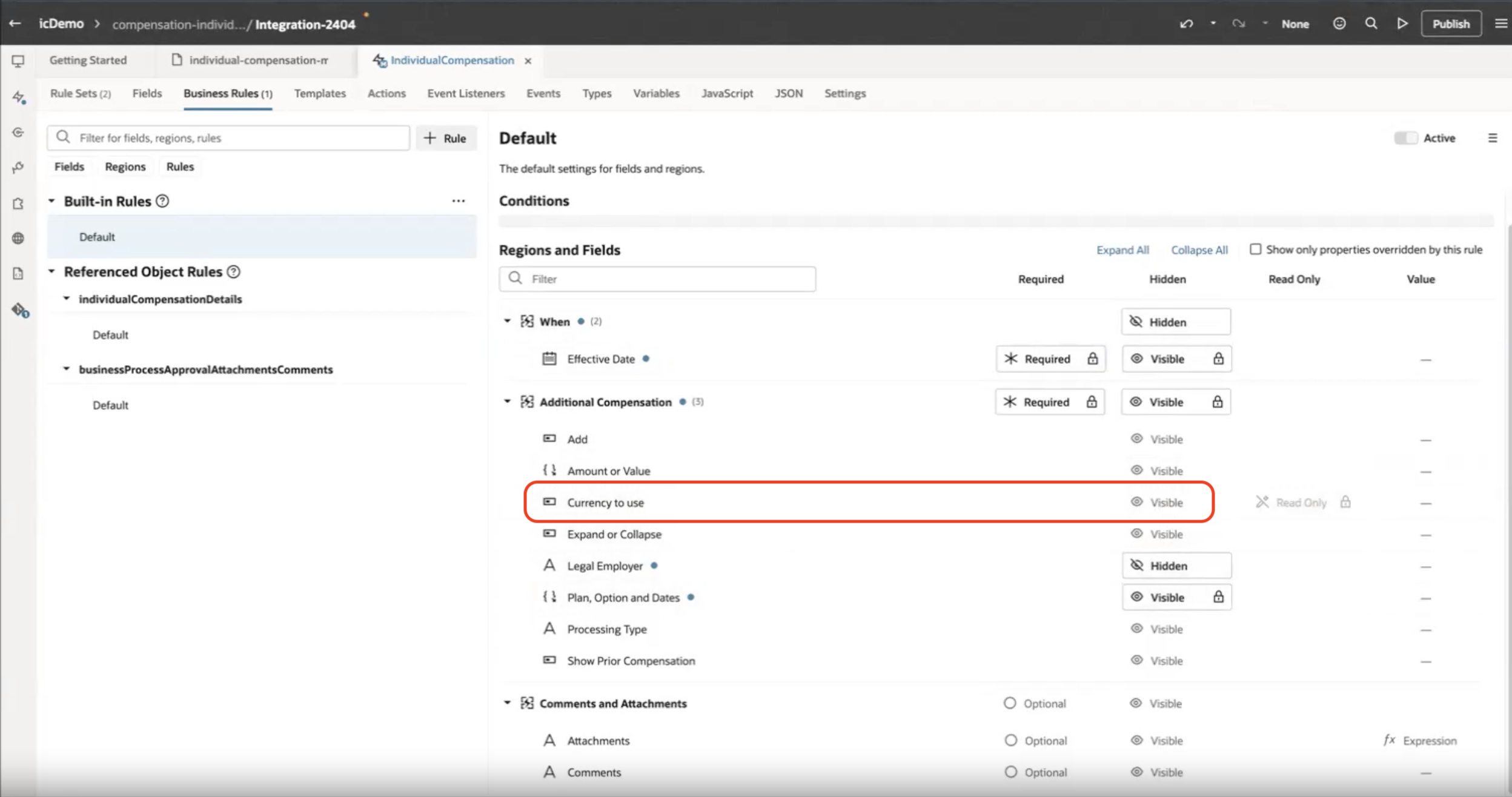1512x797 pixels.
Task: Click the undo arrow icon
Action: tap(1186, 24)
